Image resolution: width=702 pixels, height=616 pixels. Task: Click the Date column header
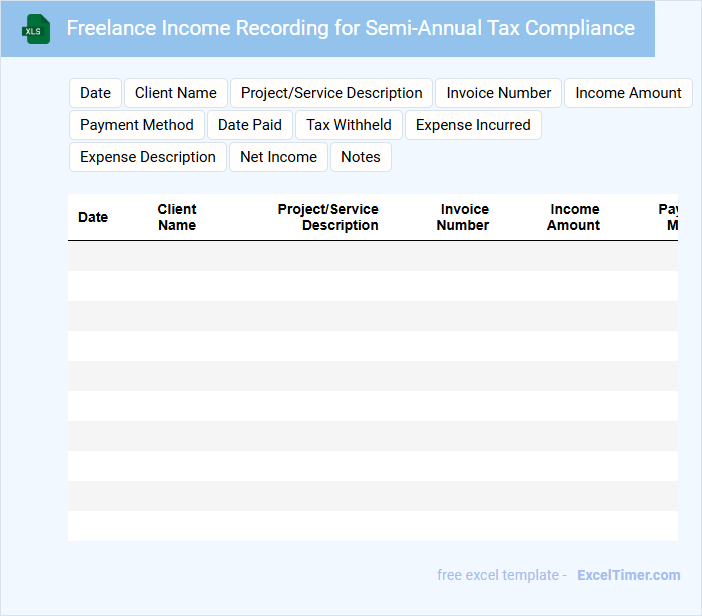(93, 217)
